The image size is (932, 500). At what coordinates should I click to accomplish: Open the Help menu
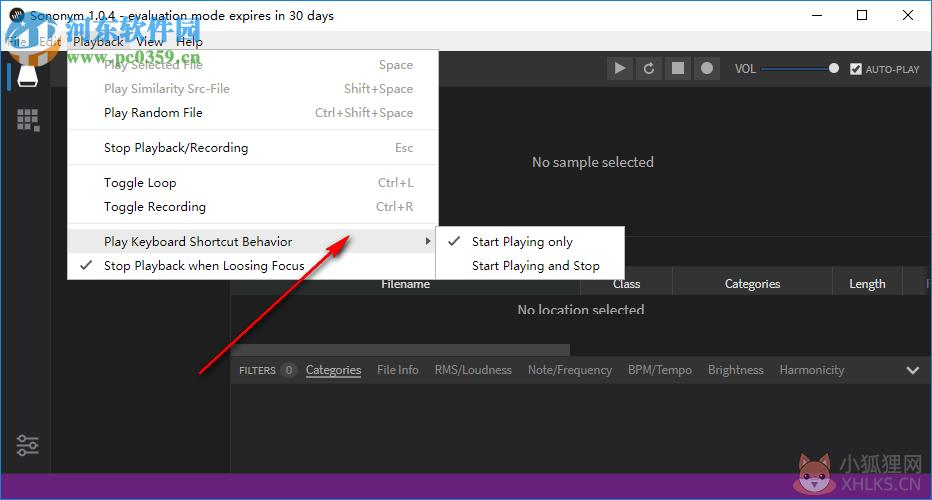(189, 42)
